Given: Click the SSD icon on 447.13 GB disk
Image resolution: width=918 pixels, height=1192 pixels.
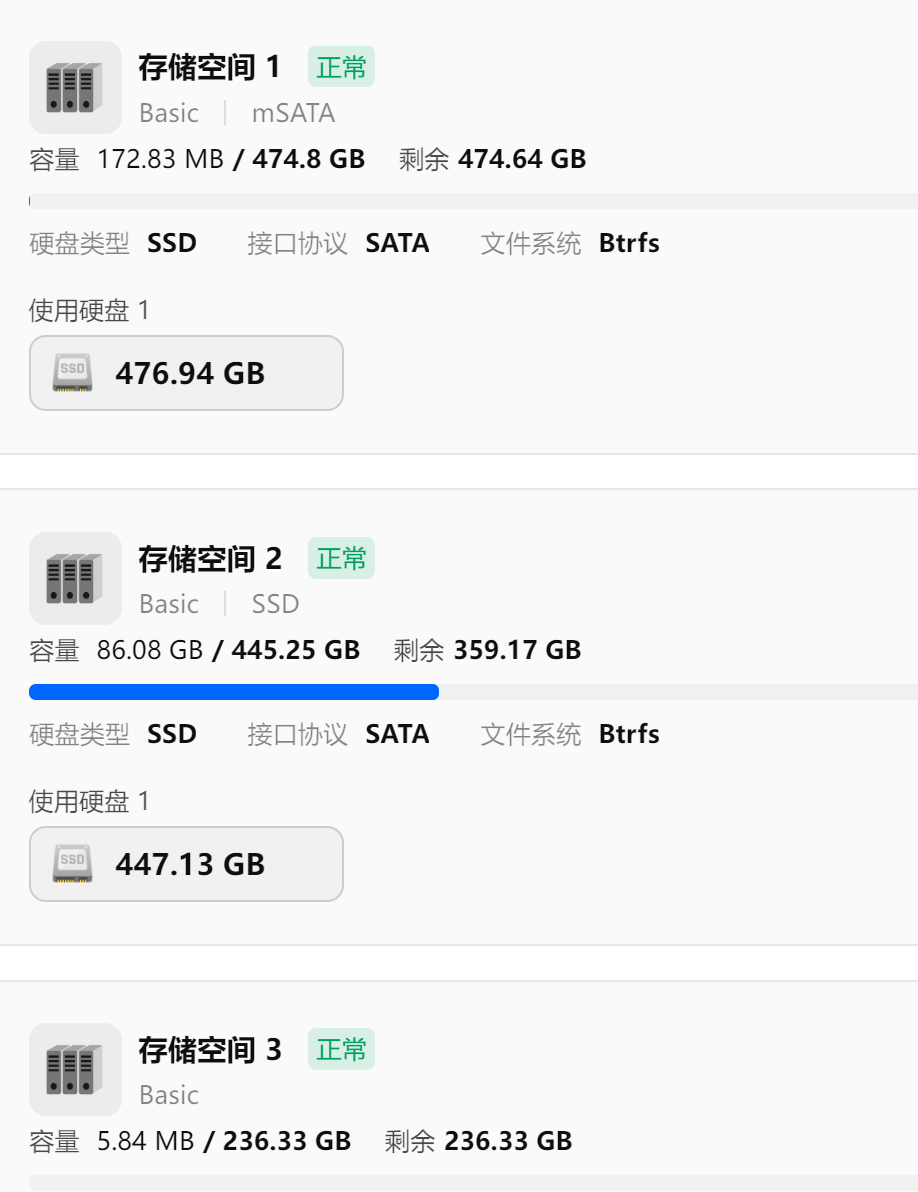Looking at the screenshot, I should [72, 864].
